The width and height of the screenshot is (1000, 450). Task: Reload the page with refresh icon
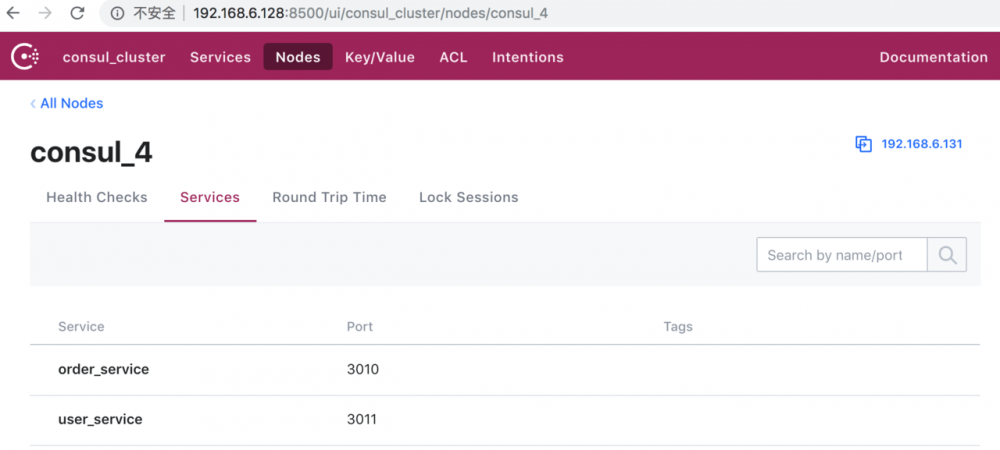[77, 14]
